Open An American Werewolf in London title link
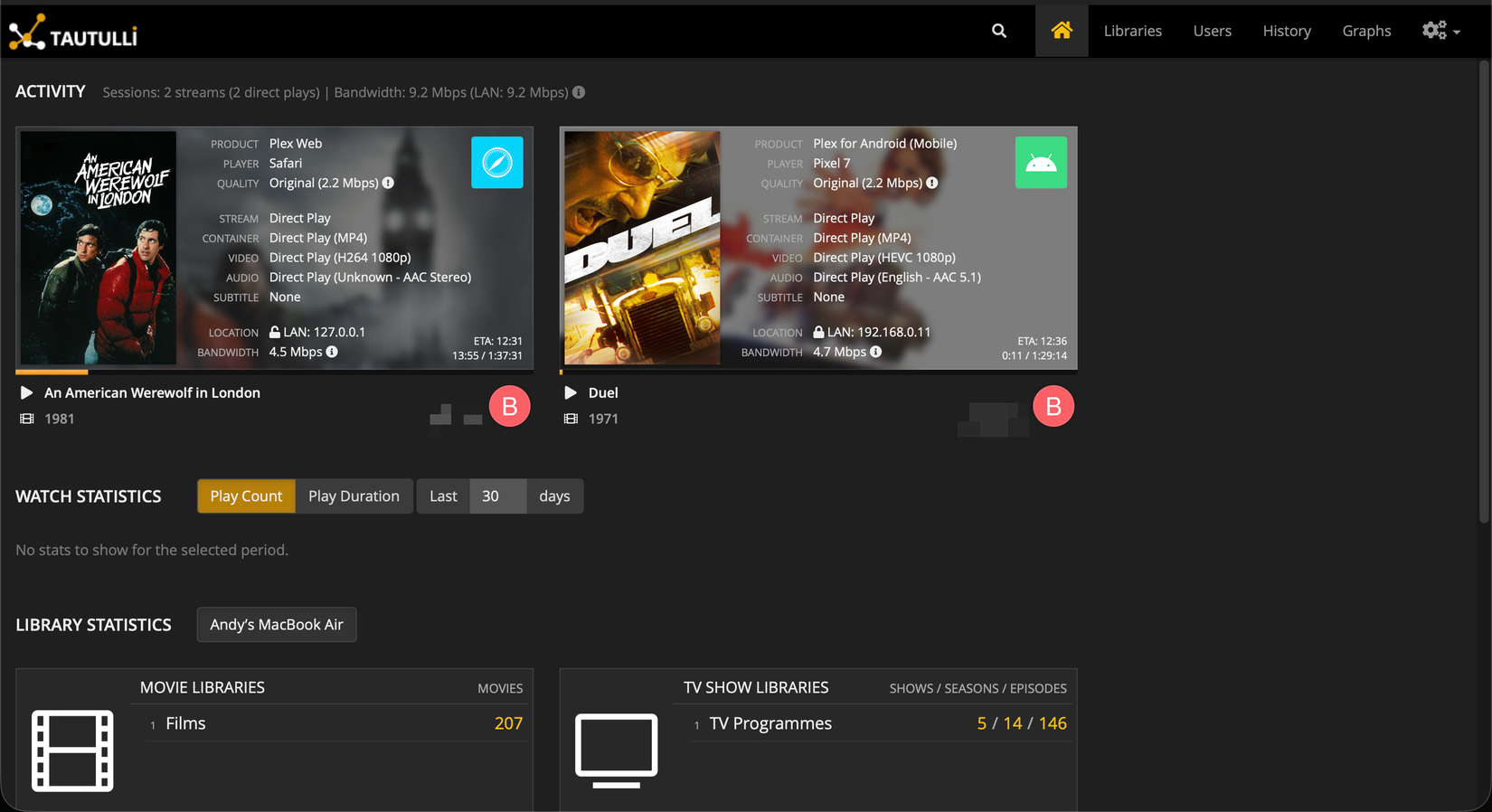The width and height of the screenshot is (1492, 812). [x=152, y=392]
